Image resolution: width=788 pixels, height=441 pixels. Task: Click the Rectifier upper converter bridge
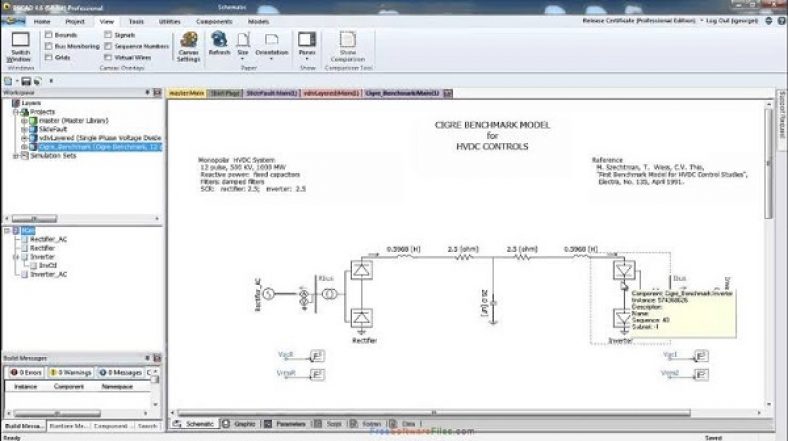coord(361,270)
